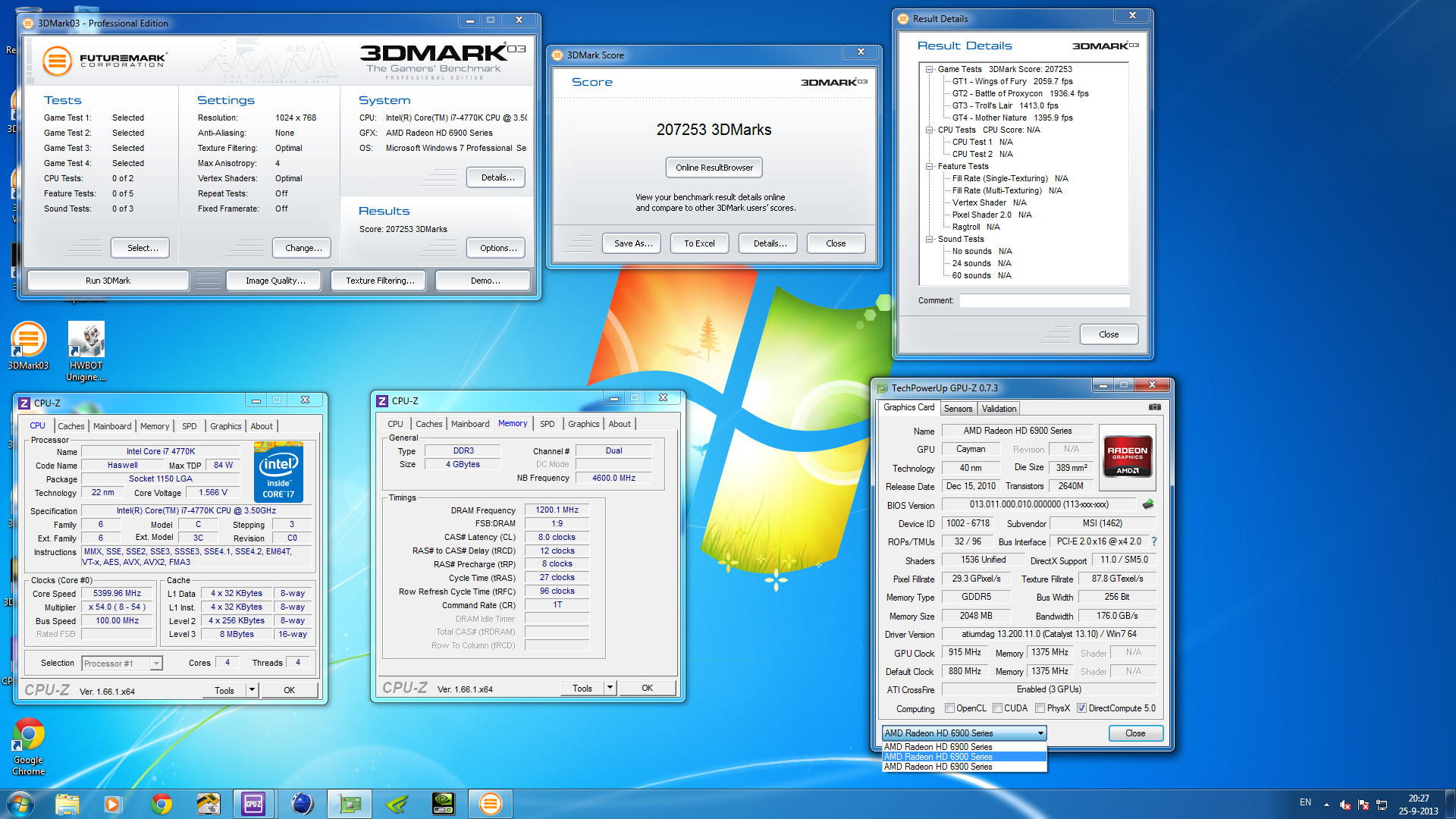This screenshot has width=1456, height=819.
Task: Open Windows Explorer from the taskbar
Action: [67, 804]
